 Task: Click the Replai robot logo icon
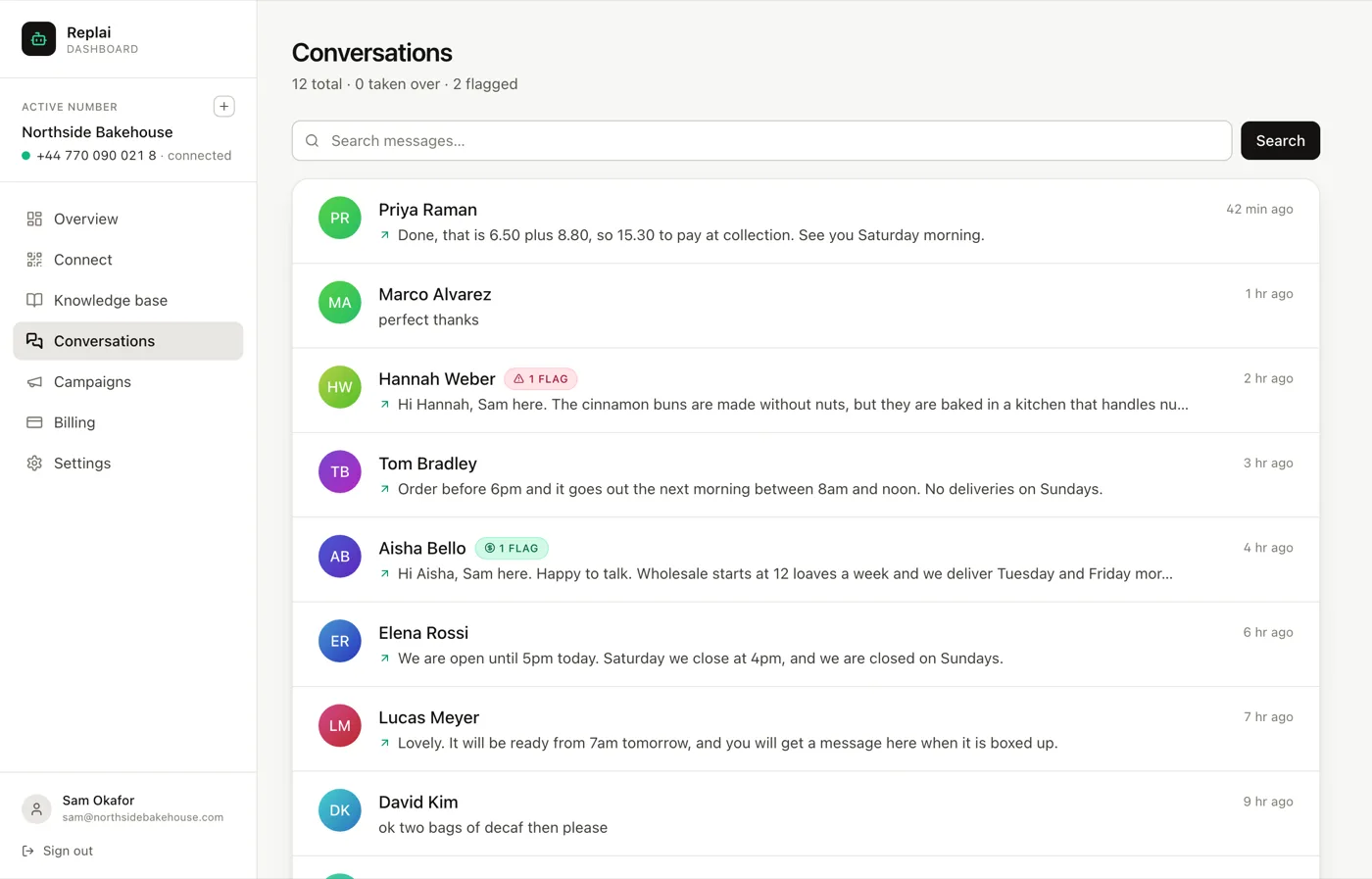(39, 39)
